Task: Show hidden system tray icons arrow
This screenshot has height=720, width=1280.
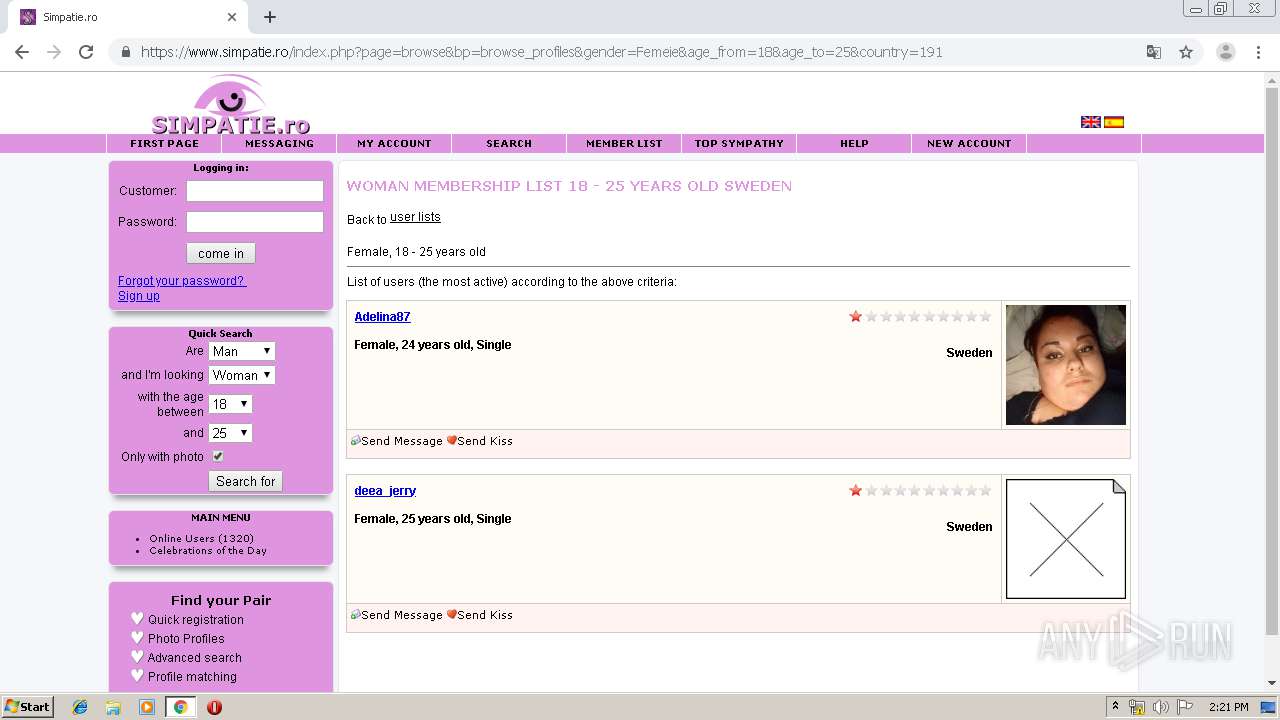Action: 1115,707
